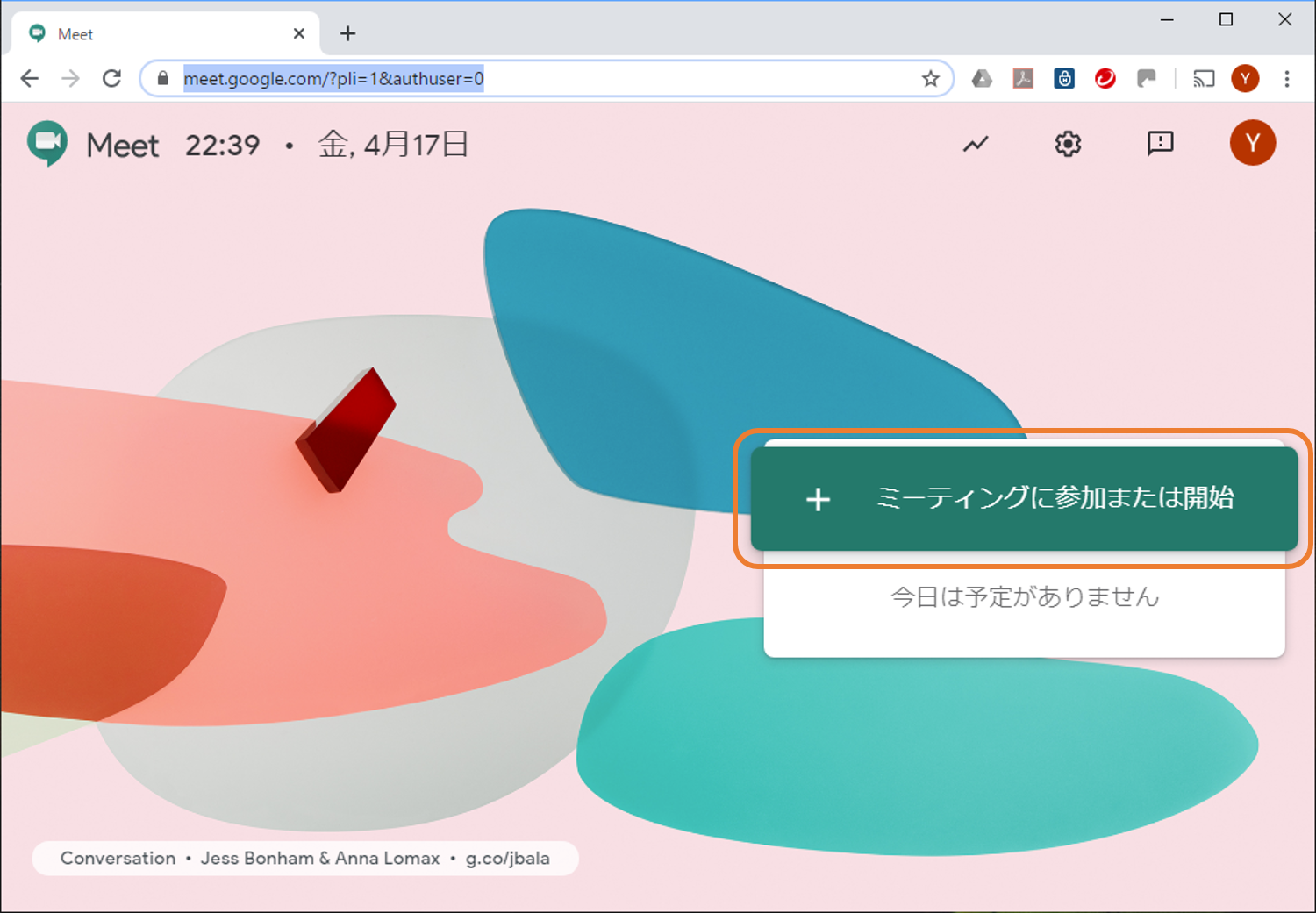This screenshot has height=913, width=1316.
Task: Open the call quality trend icon
Action: (976, 144)
